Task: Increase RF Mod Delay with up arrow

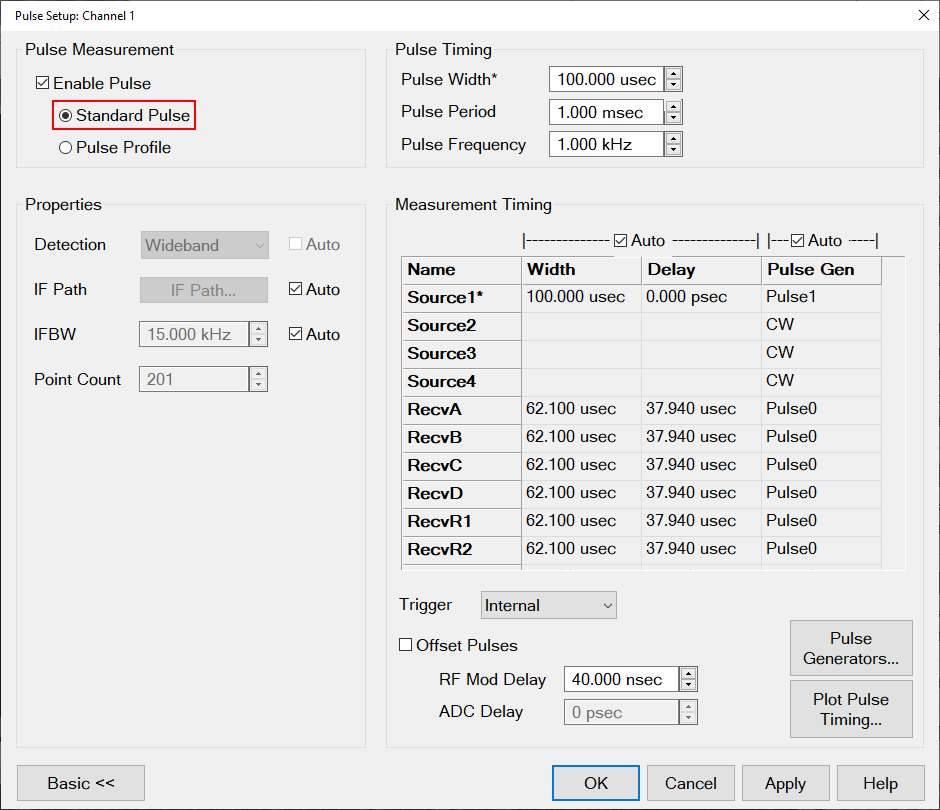Action: [x=688, y=673]
